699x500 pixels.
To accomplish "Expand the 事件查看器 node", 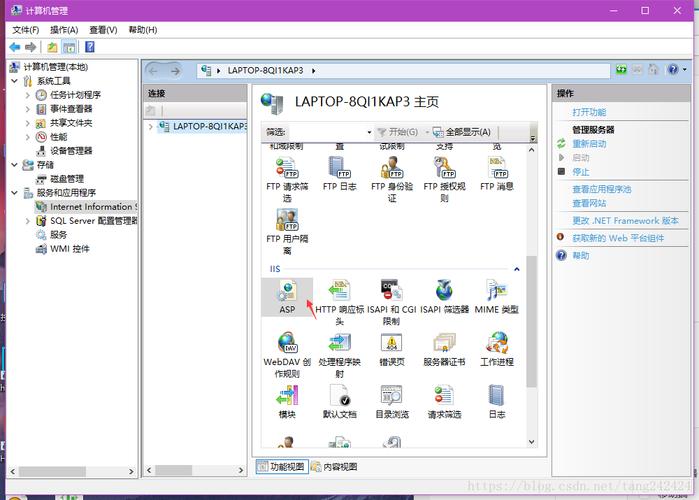I will 28,109.
